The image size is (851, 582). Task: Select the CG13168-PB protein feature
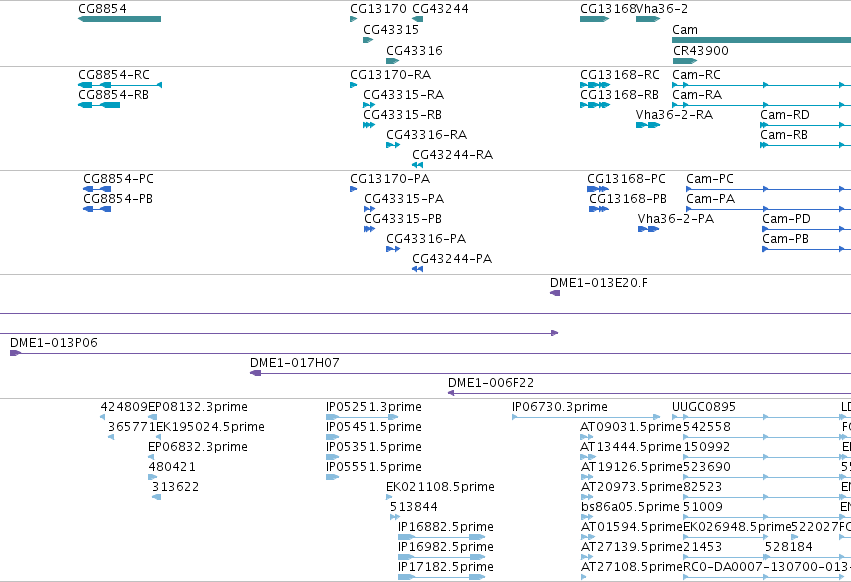(599, 209)
